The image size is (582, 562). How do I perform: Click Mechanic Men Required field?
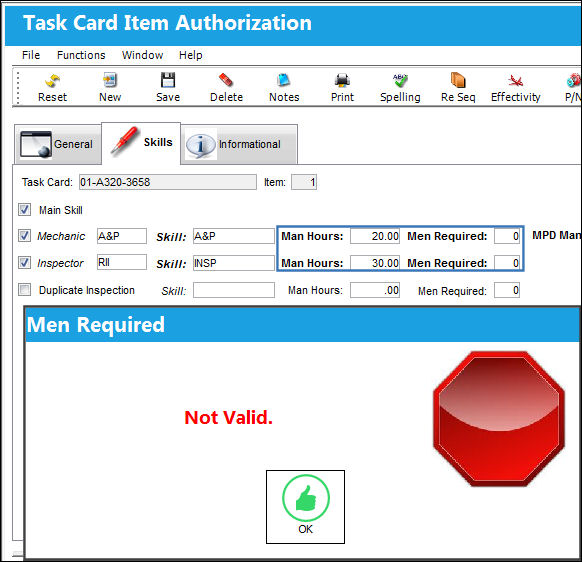pyautogui.click(x=507, y=236)
